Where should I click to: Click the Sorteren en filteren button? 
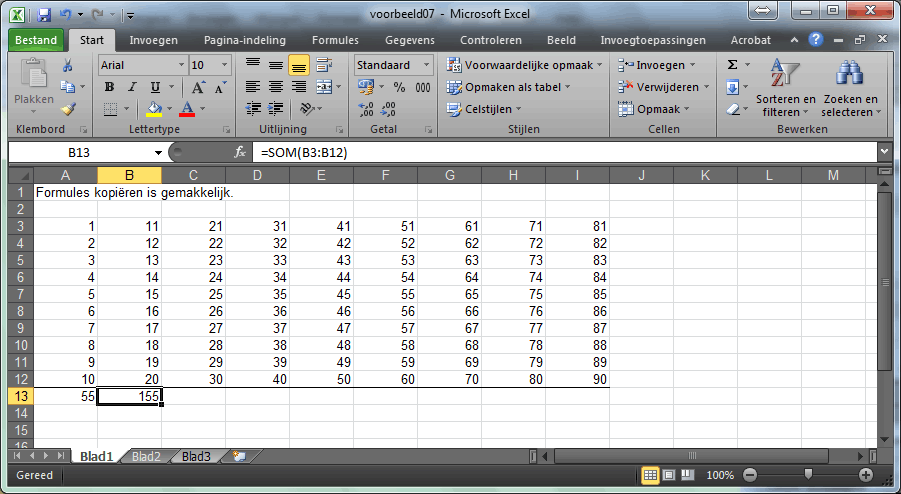(x=785, y=90)
